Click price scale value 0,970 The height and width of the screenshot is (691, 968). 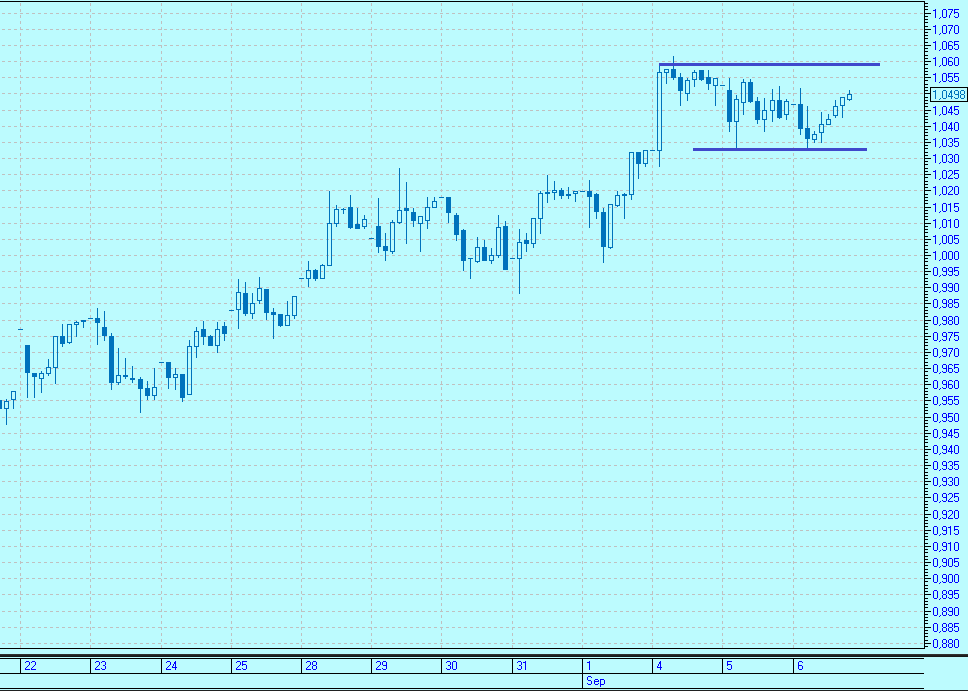click(x=946, y=353)
